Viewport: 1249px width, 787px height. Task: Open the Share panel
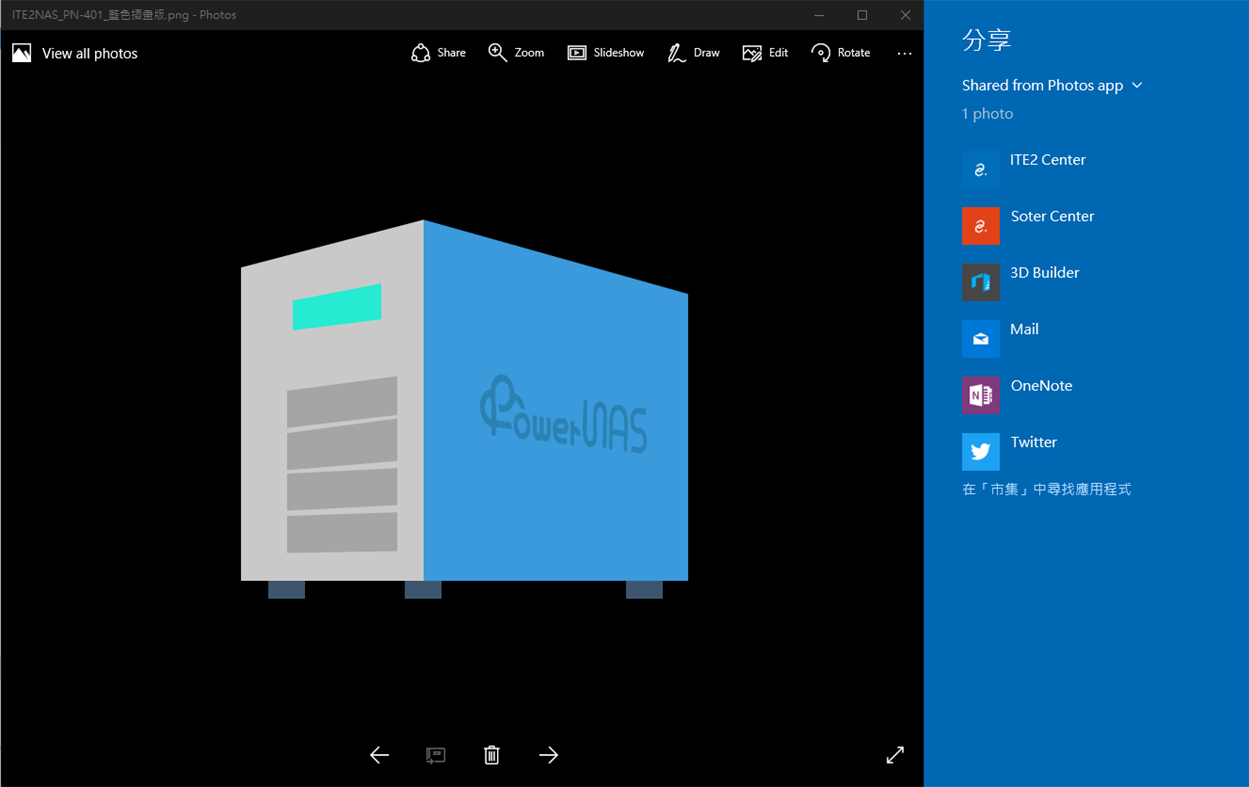pos(438,52)
